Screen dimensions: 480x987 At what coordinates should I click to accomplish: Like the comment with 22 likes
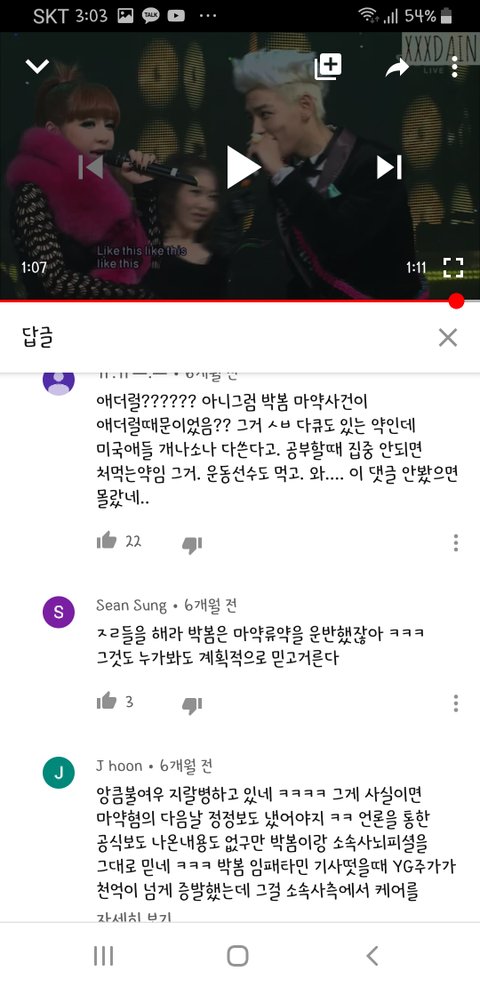(x=107, y=541)
